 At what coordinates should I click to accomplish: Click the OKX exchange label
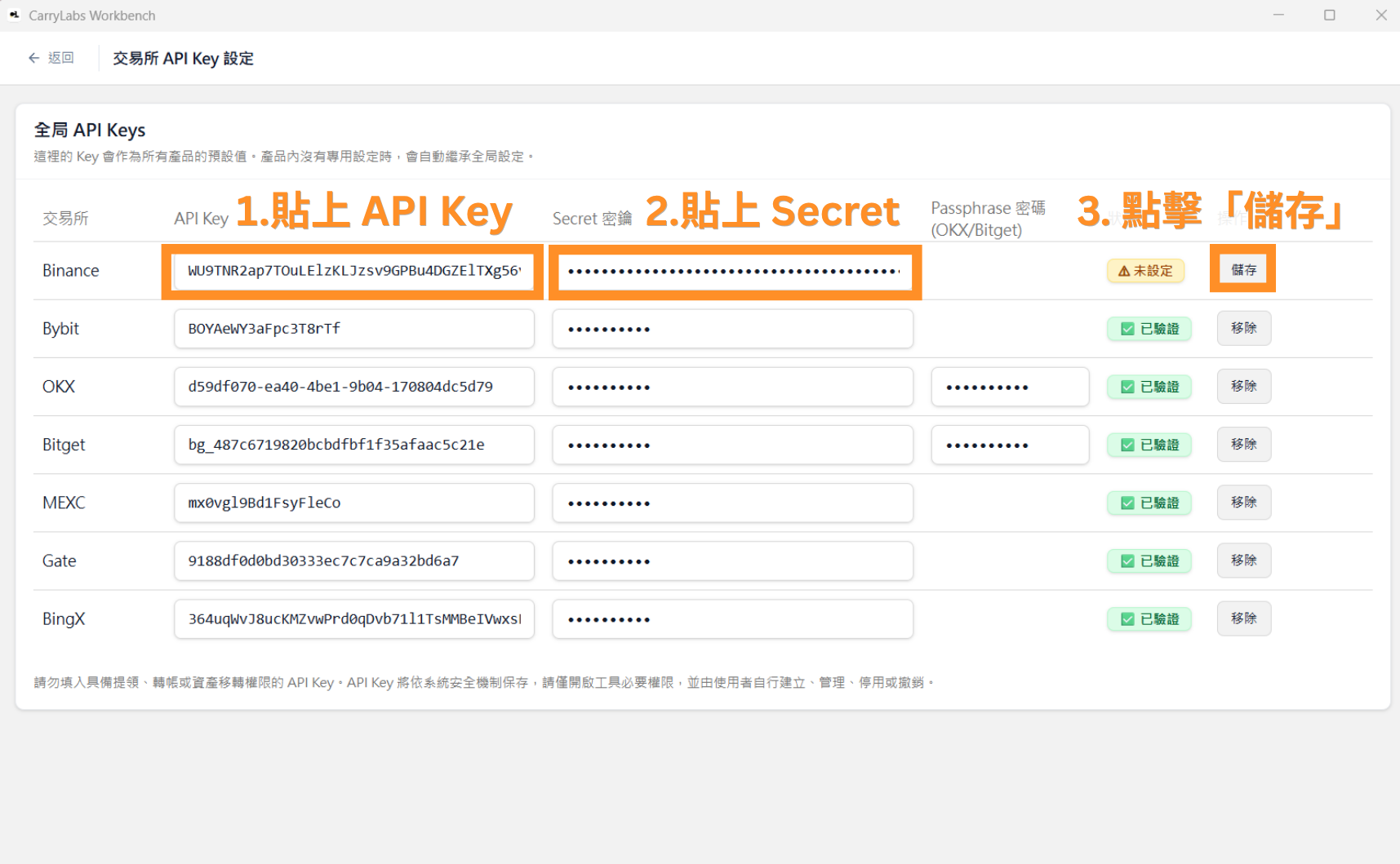tap(59, 387)
